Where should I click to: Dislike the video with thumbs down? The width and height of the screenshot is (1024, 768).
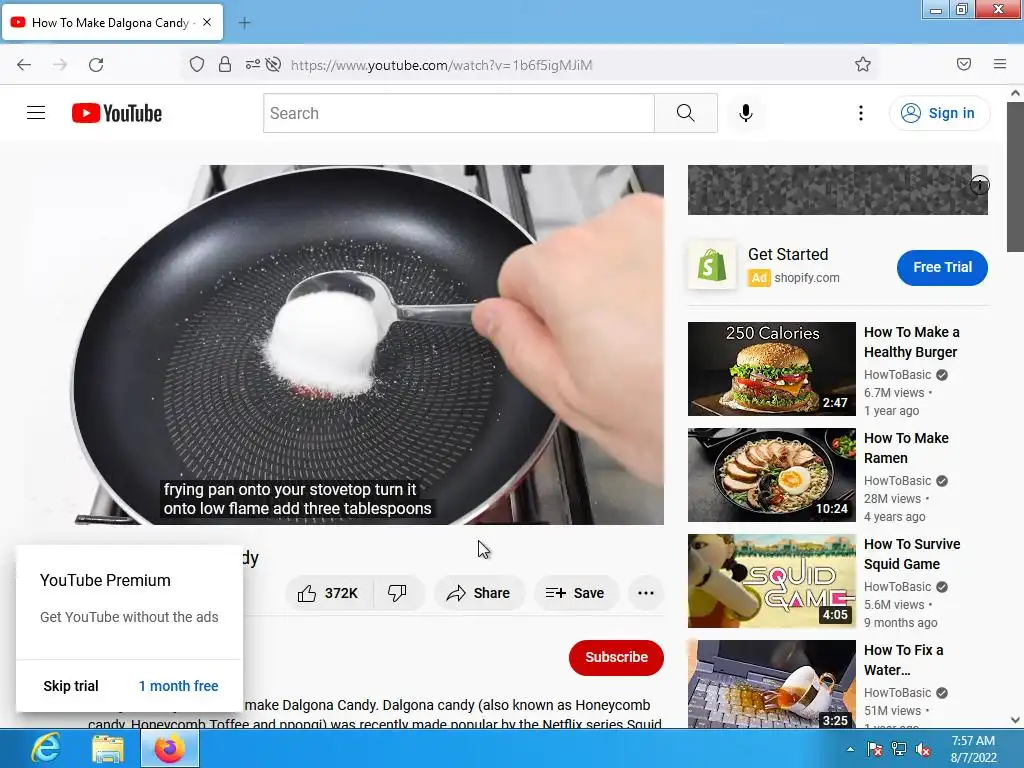[397, 593]
